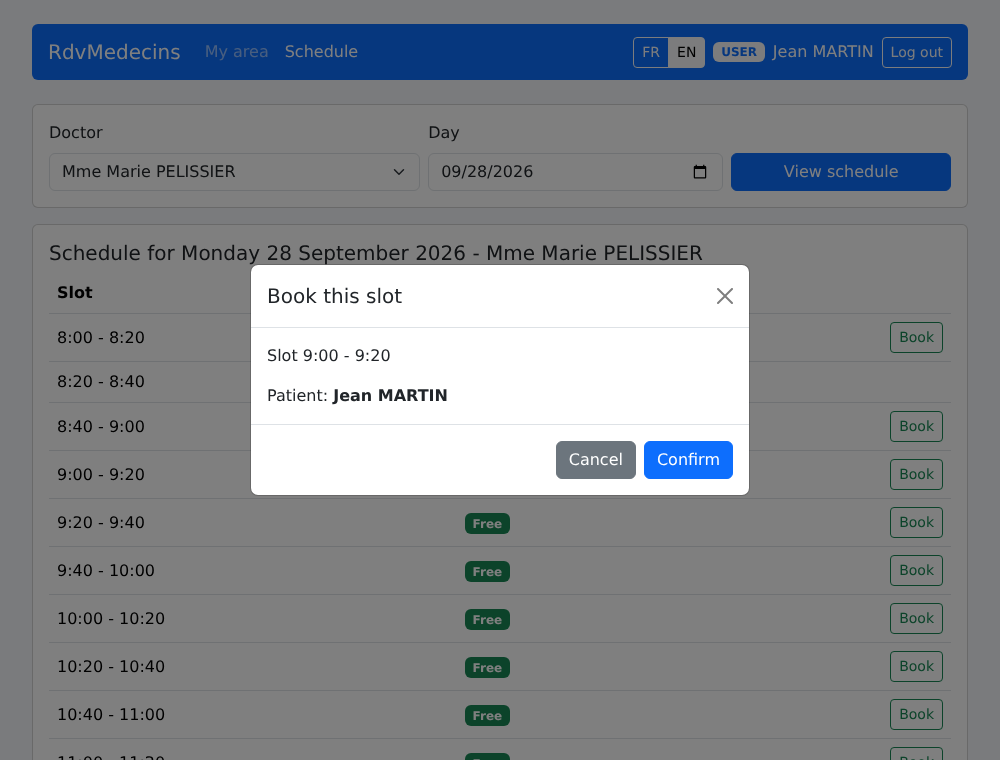Image resolution: width=1000 pixels, height=760 pixels.
Task: Click the Slot 9:00 - 9:20 text in dialog
Action: tap(328, 355)
